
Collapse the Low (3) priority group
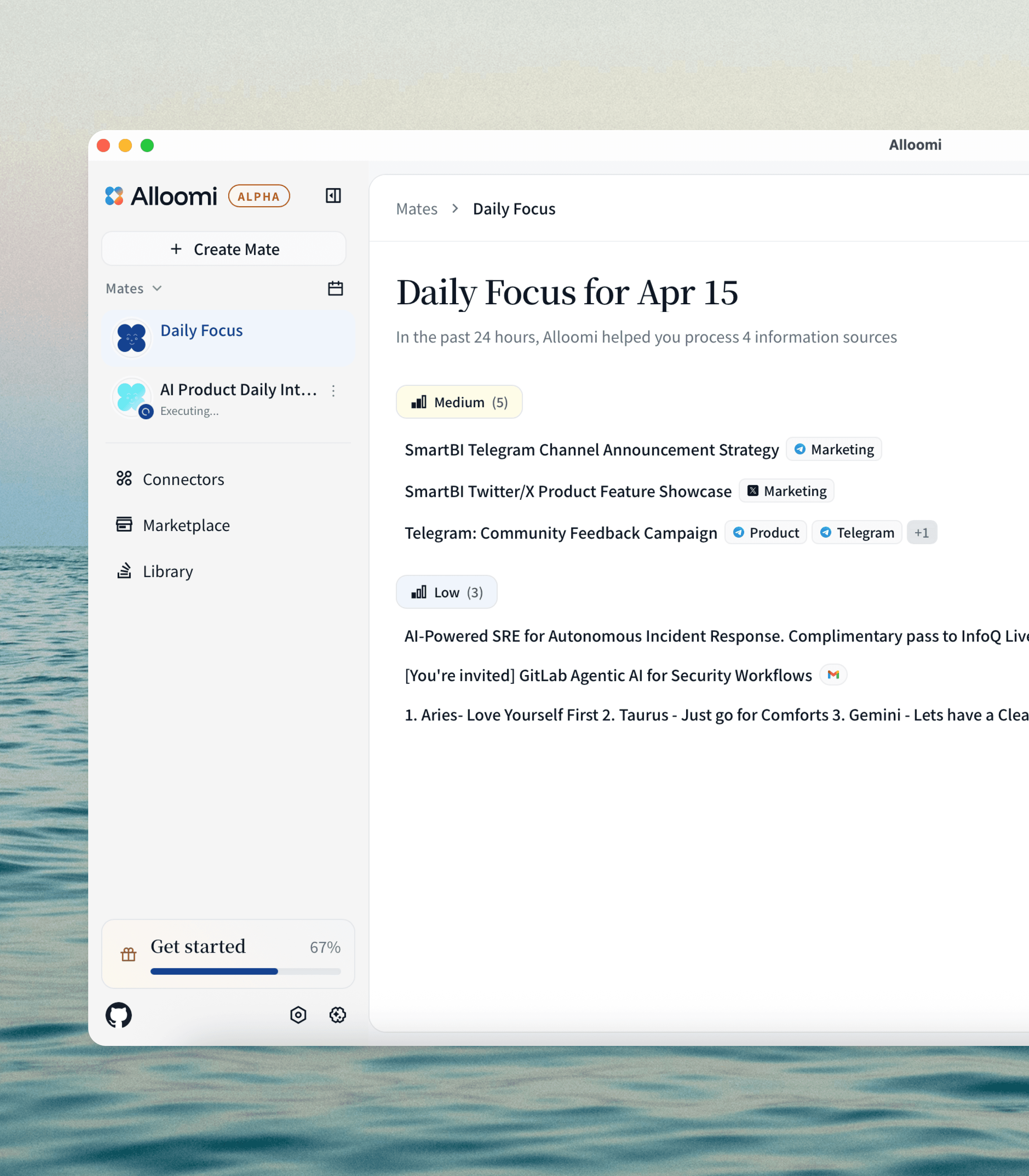point(446,592)
